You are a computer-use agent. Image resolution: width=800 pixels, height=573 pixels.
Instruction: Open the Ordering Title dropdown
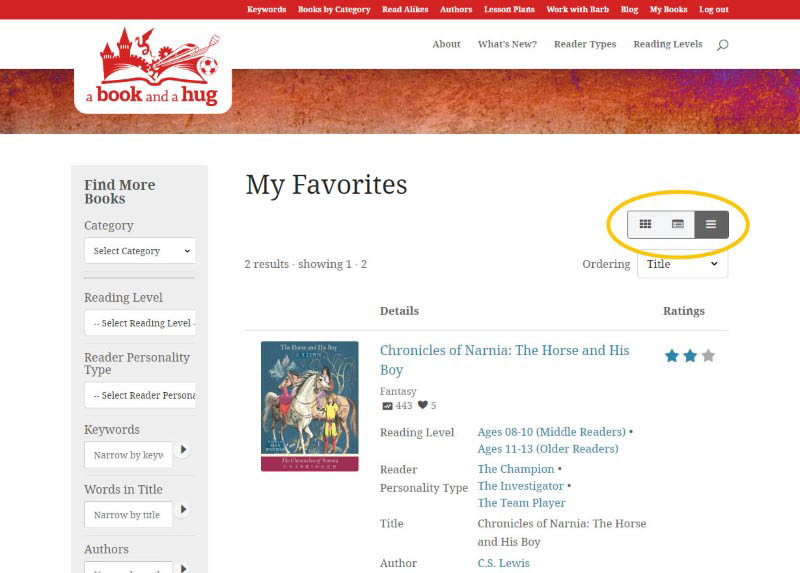pyautogui.click(x=682, y=265)
